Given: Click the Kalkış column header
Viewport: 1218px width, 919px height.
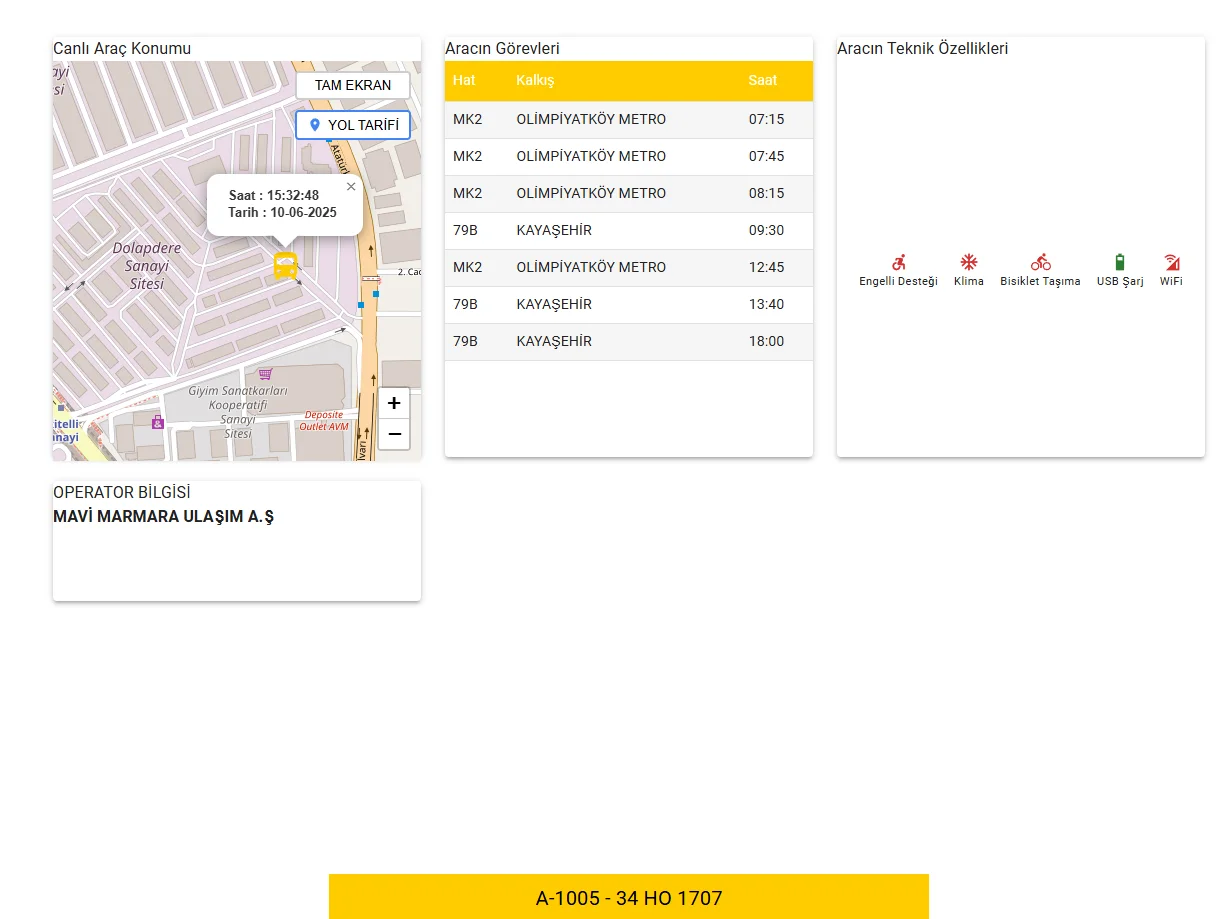Looking at the screenshot, I should pyautogui.click(x=535, y=80).
